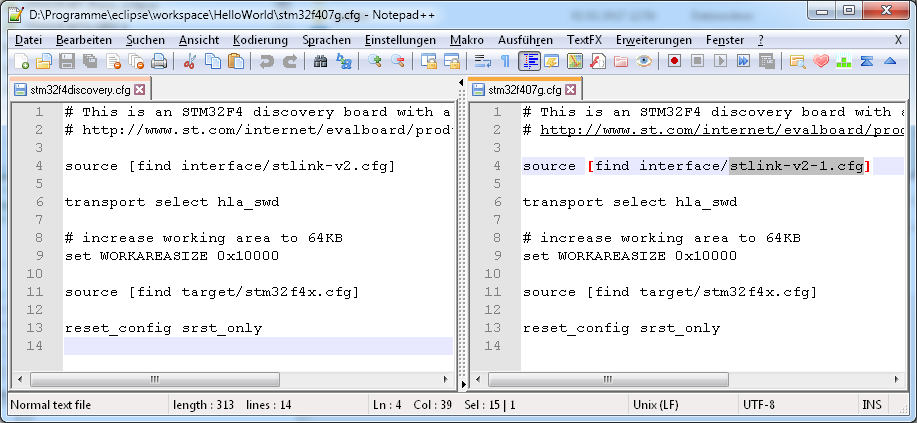Switch to stm32f4discovery.cfg tab

pos(72,90)
